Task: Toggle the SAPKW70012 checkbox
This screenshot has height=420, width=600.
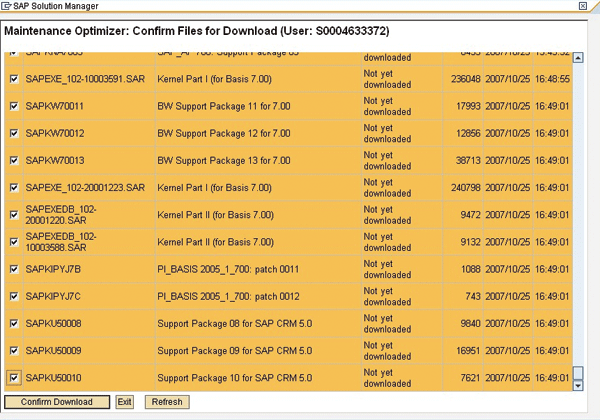Action: point(14,133)
